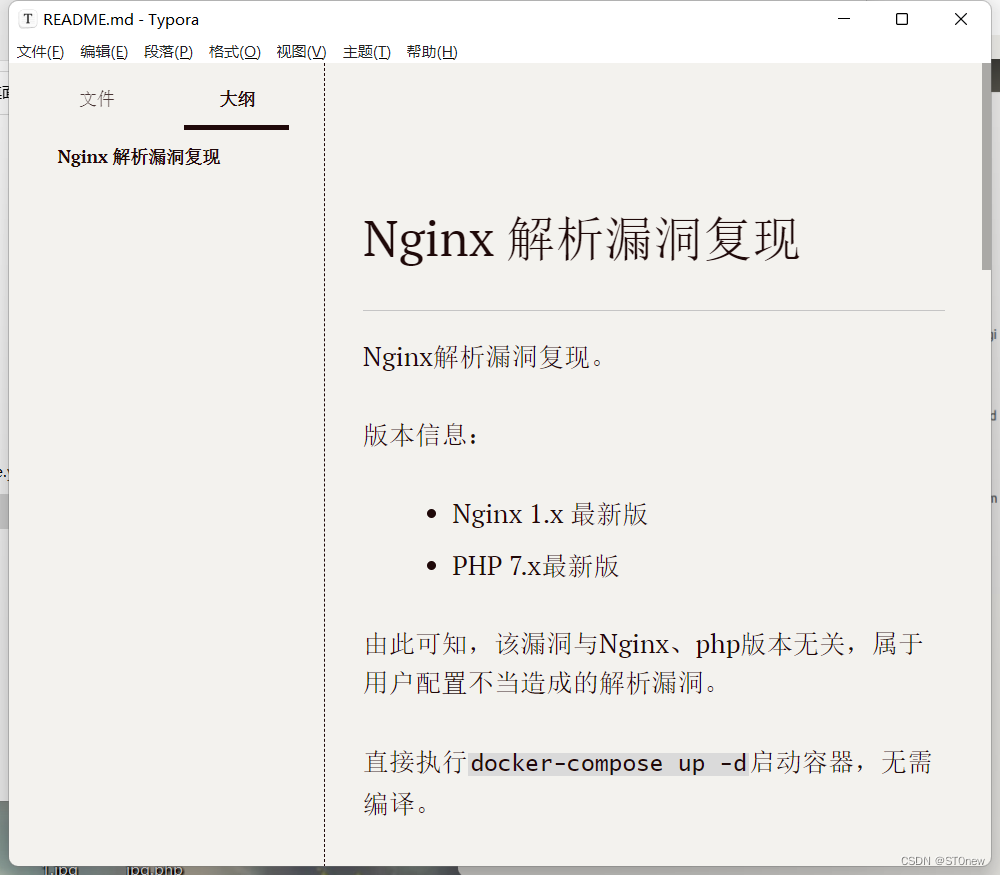Open the 文件(F) menu

point(40,52)
